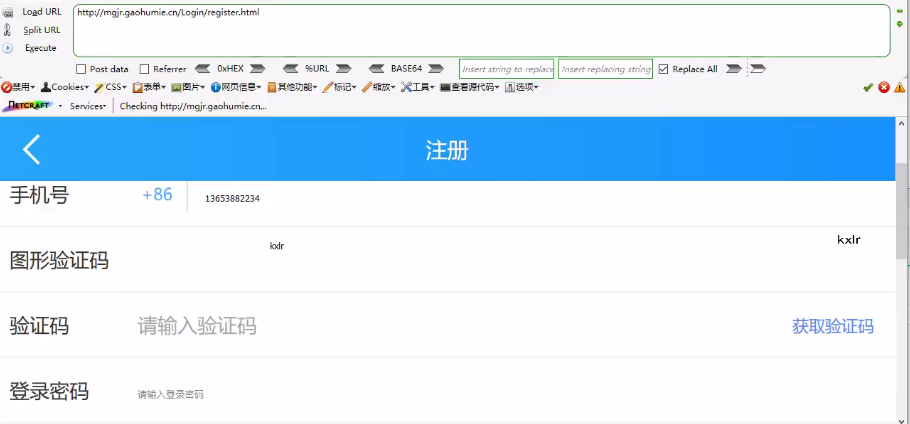Viewport: 910px width, 424px height.
Task: Click Split URL in HackBar
Action: [x=41, y=30]
